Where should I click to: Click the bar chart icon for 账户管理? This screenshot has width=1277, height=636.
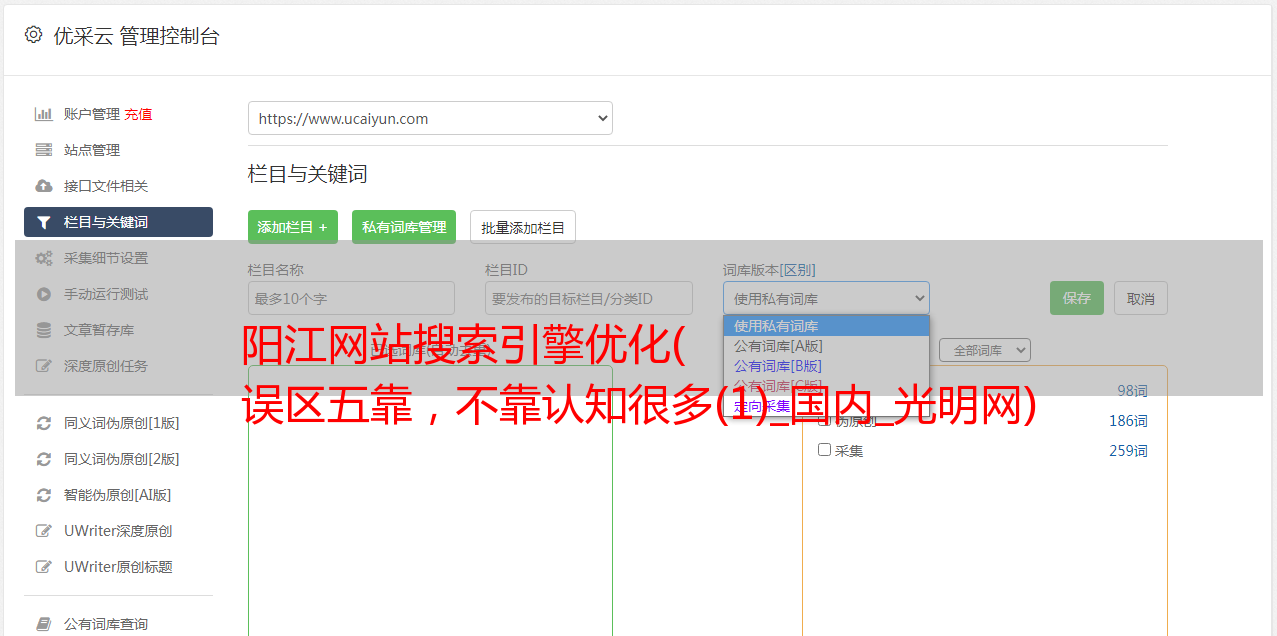coord(43,114)
